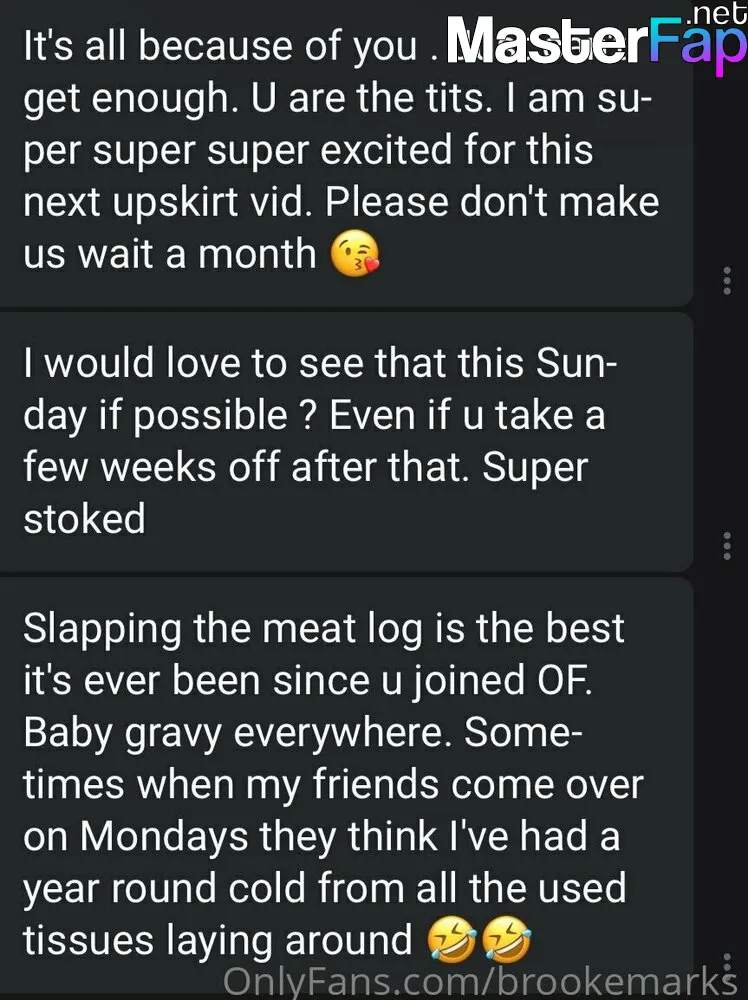Click the MasterFap logo watermark
748x1000 pixels.
click(x=596, y=41)
